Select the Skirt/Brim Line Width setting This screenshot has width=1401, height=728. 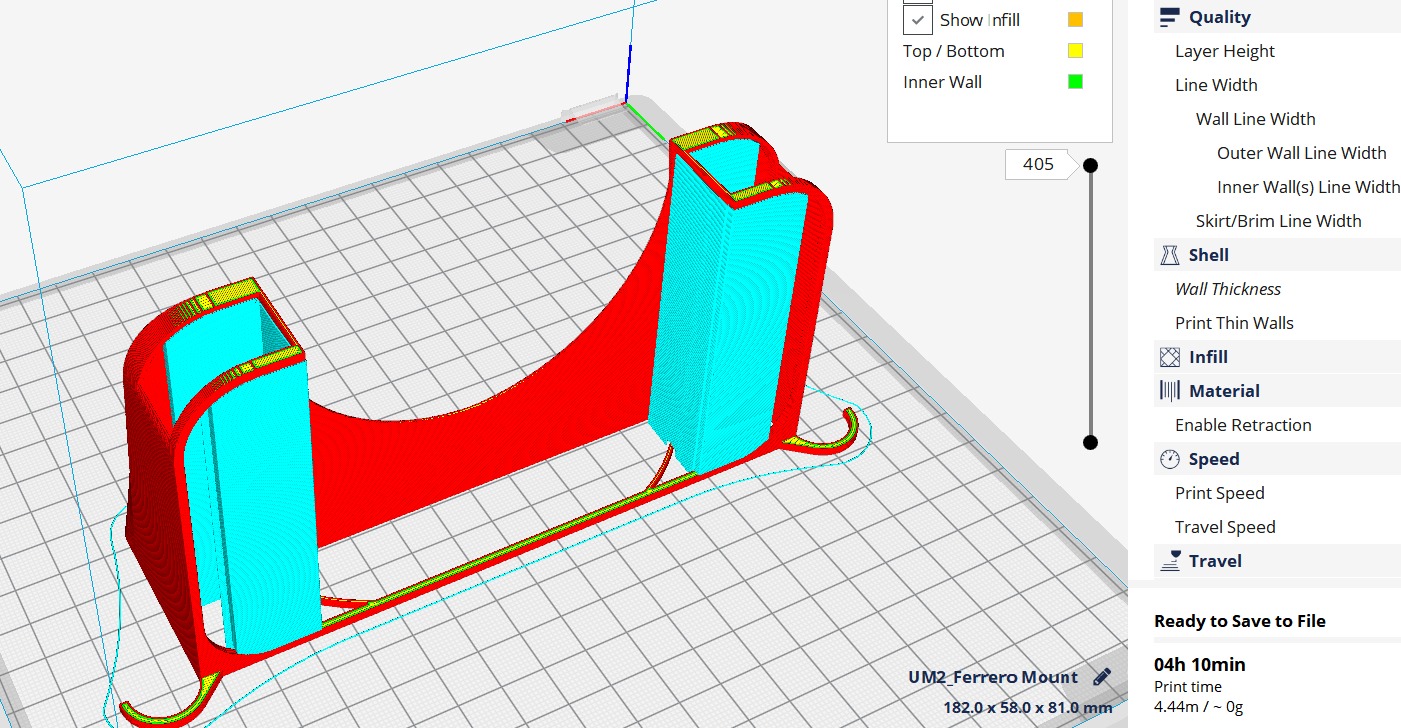coord(1279,221)
